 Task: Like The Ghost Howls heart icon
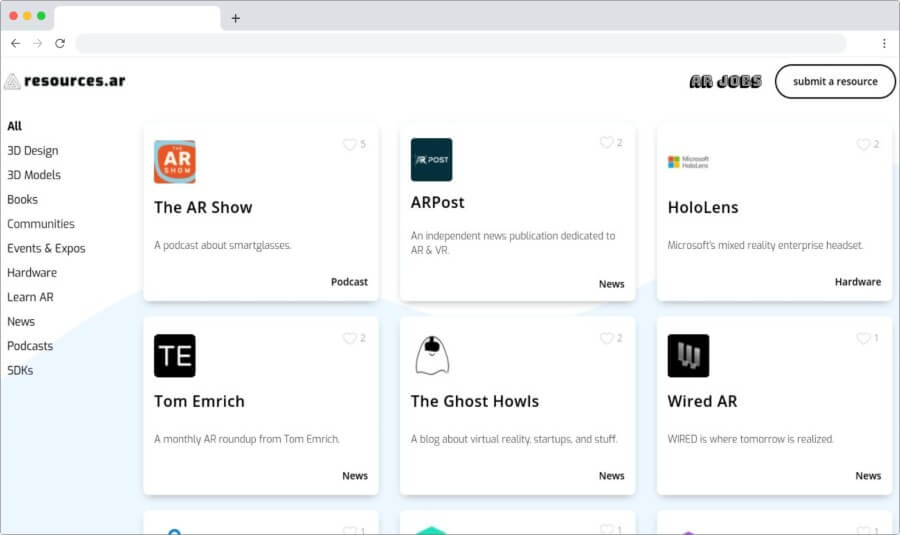[606, 338]
